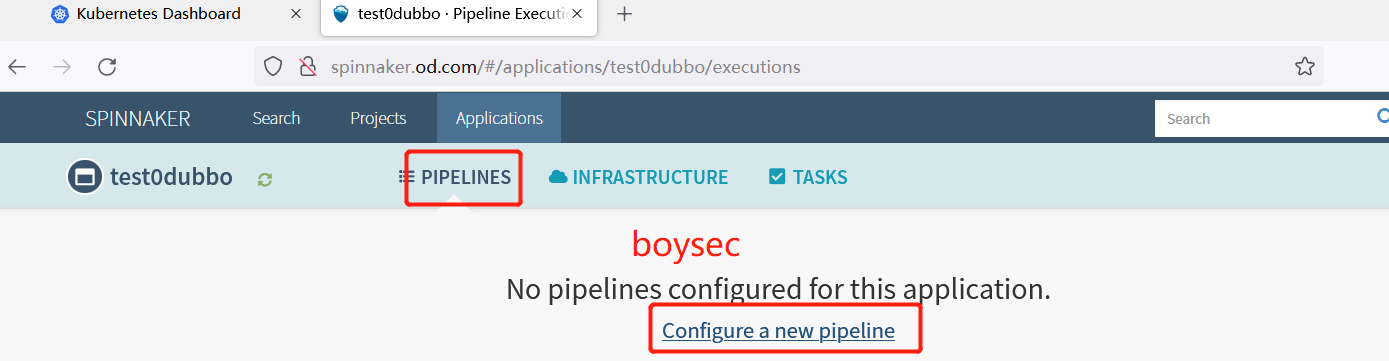Close the Kubernetes Dashboard tab

pos(295,14)
